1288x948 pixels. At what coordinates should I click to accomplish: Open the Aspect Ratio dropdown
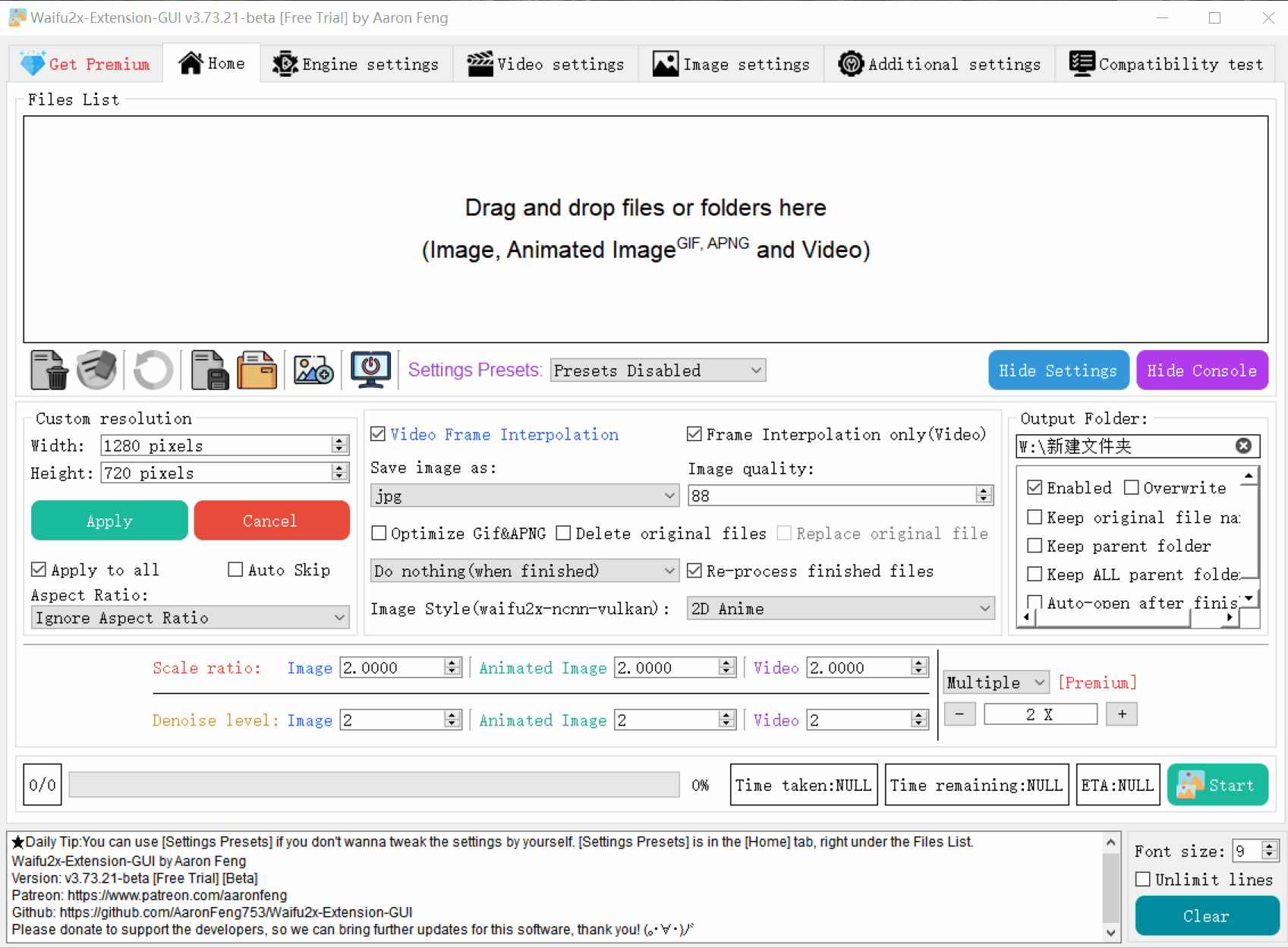(x=189, y=617)
